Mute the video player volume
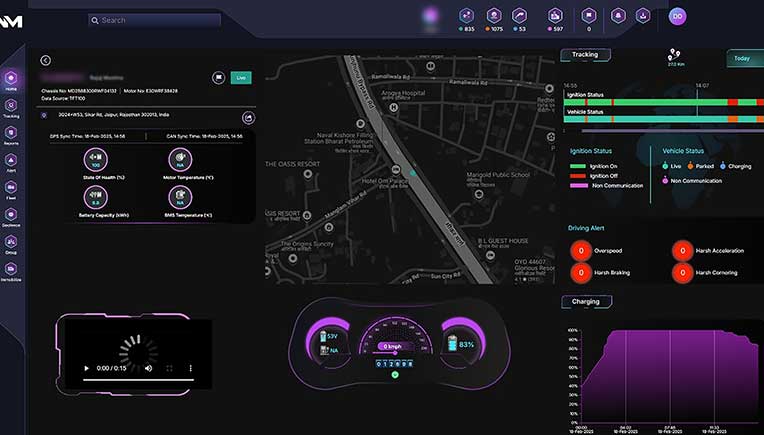 tap(148, 368)
